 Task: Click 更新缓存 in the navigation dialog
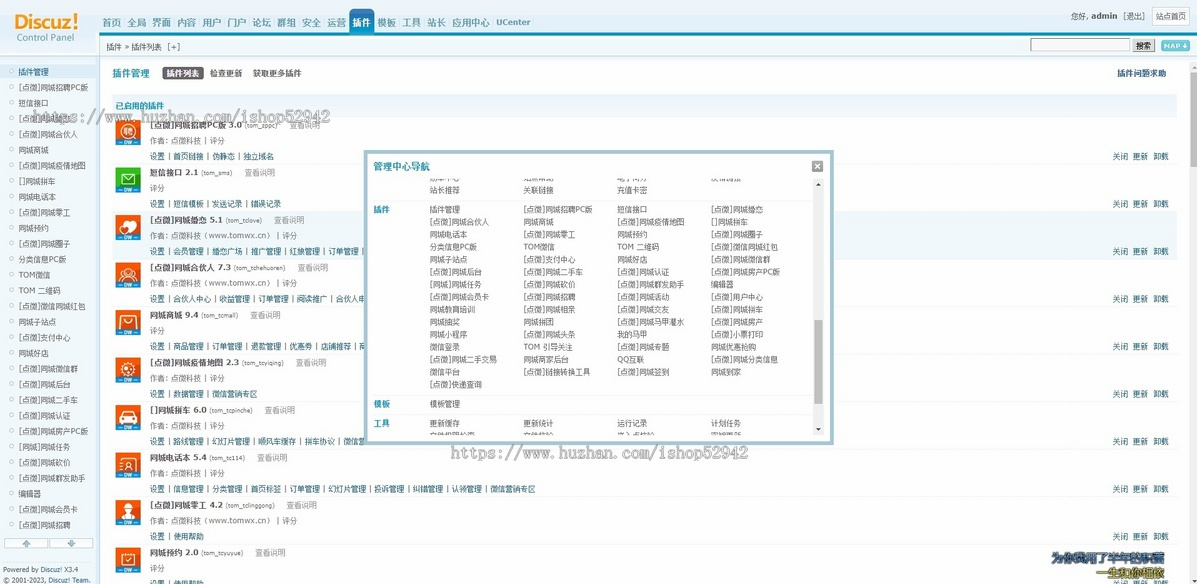coord(445,423)
